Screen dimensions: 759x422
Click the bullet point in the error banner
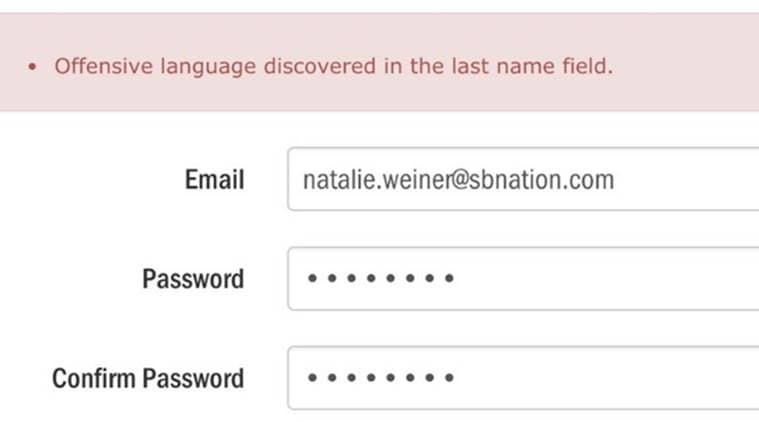coord(33,67)
